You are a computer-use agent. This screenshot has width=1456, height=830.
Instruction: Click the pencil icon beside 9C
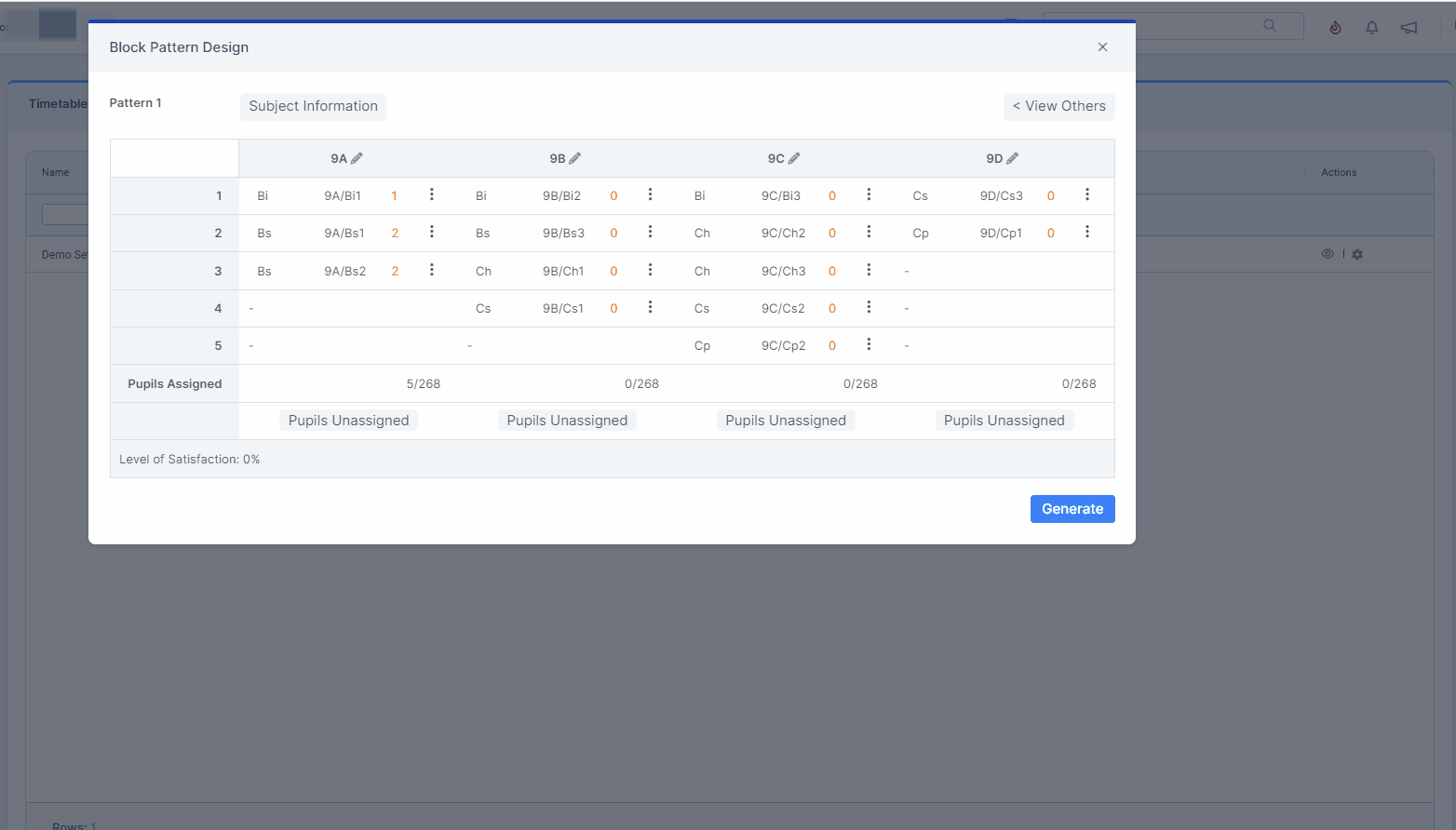(794, 158)
